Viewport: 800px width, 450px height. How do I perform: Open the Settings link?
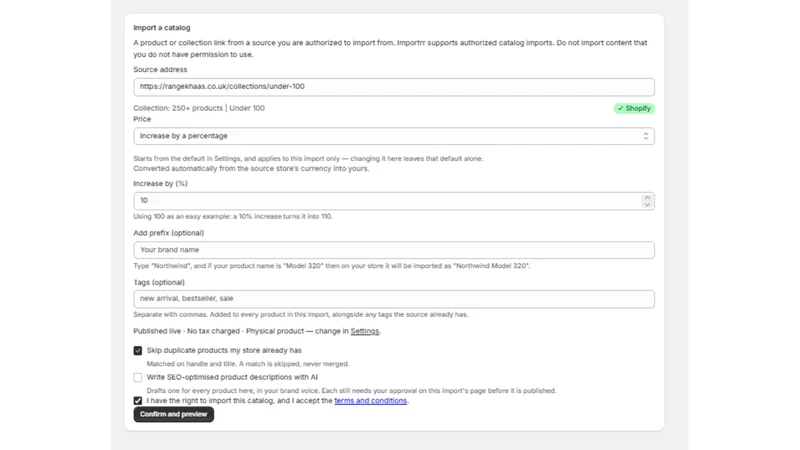click(x=364, y=331)
